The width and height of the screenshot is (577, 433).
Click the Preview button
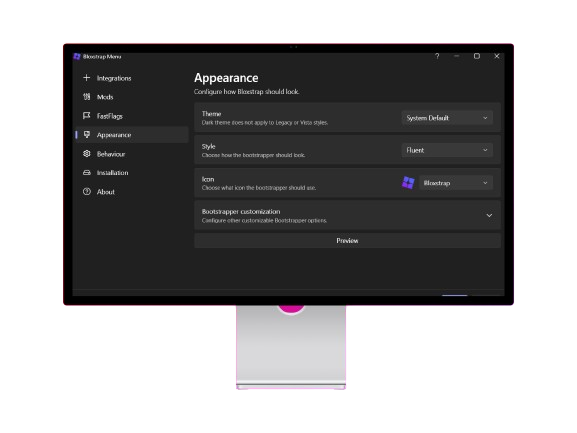(347, 241)
